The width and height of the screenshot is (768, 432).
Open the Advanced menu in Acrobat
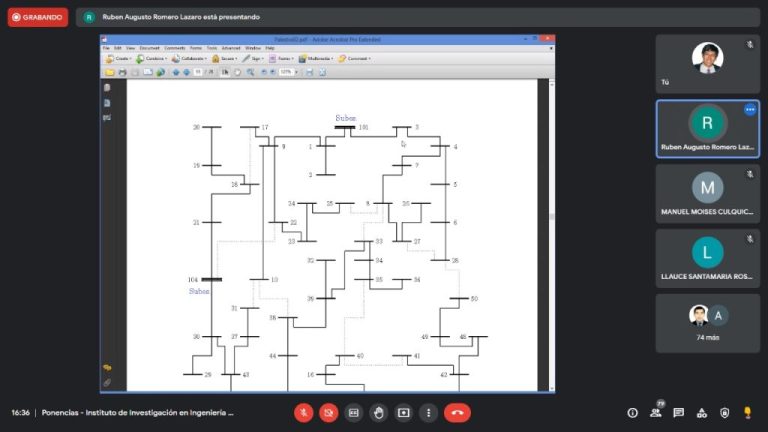click(230, 47)
